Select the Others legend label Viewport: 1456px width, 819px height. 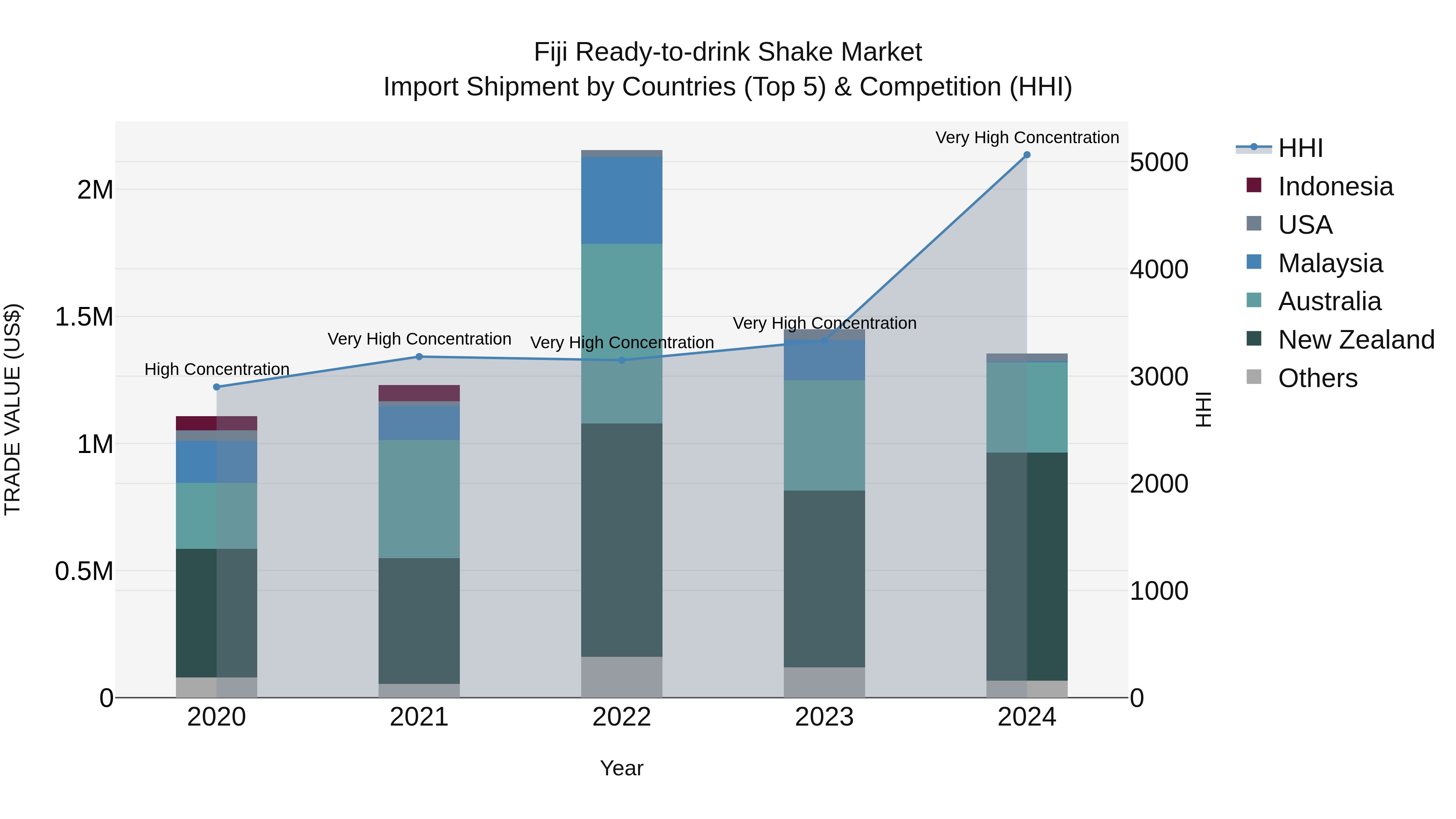[x=1318, y=378]
